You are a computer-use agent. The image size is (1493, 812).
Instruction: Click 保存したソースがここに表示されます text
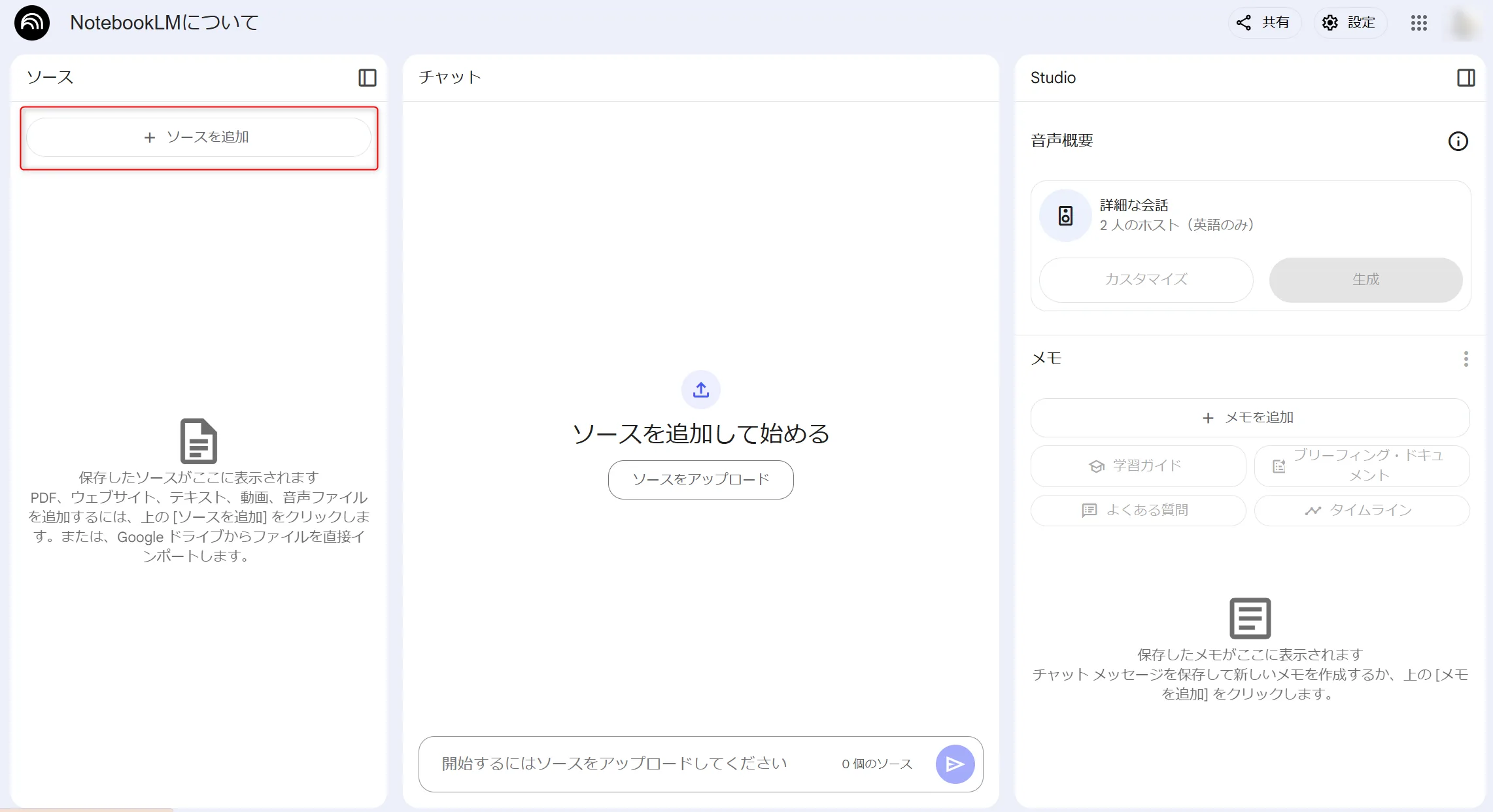click(199, 478)
